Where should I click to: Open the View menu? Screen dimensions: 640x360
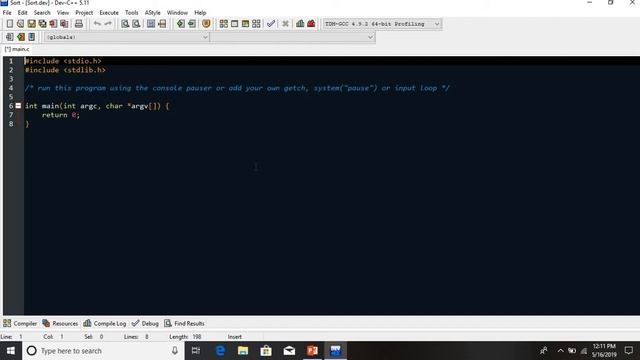pyautogui.click(x=62, y=13)
